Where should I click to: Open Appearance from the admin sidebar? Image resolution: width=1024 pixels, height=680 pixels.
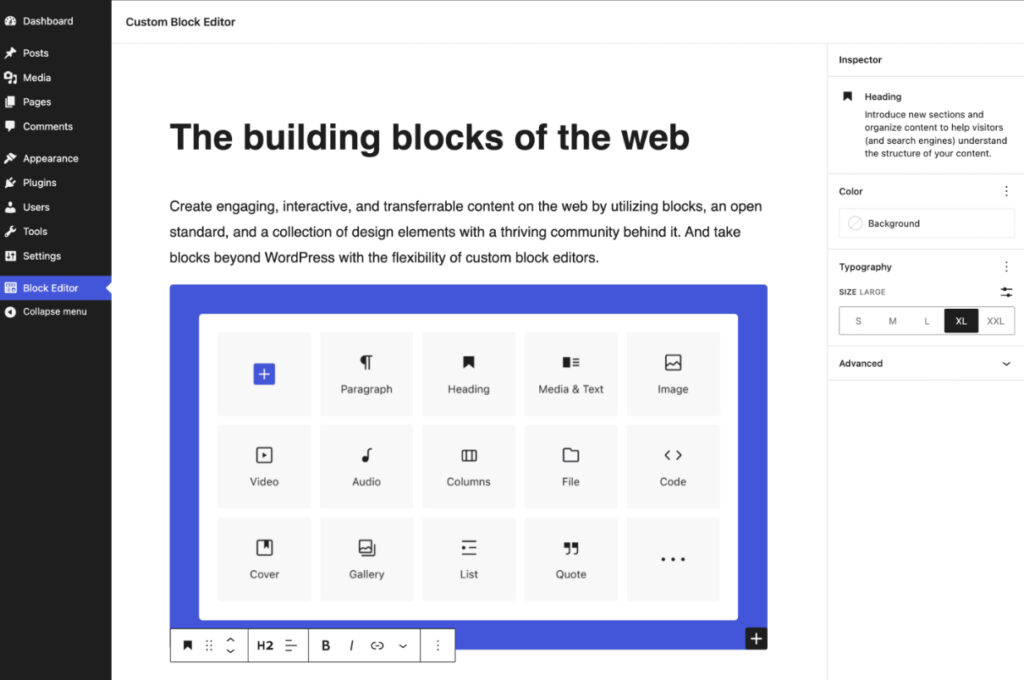tap(48, 158)
